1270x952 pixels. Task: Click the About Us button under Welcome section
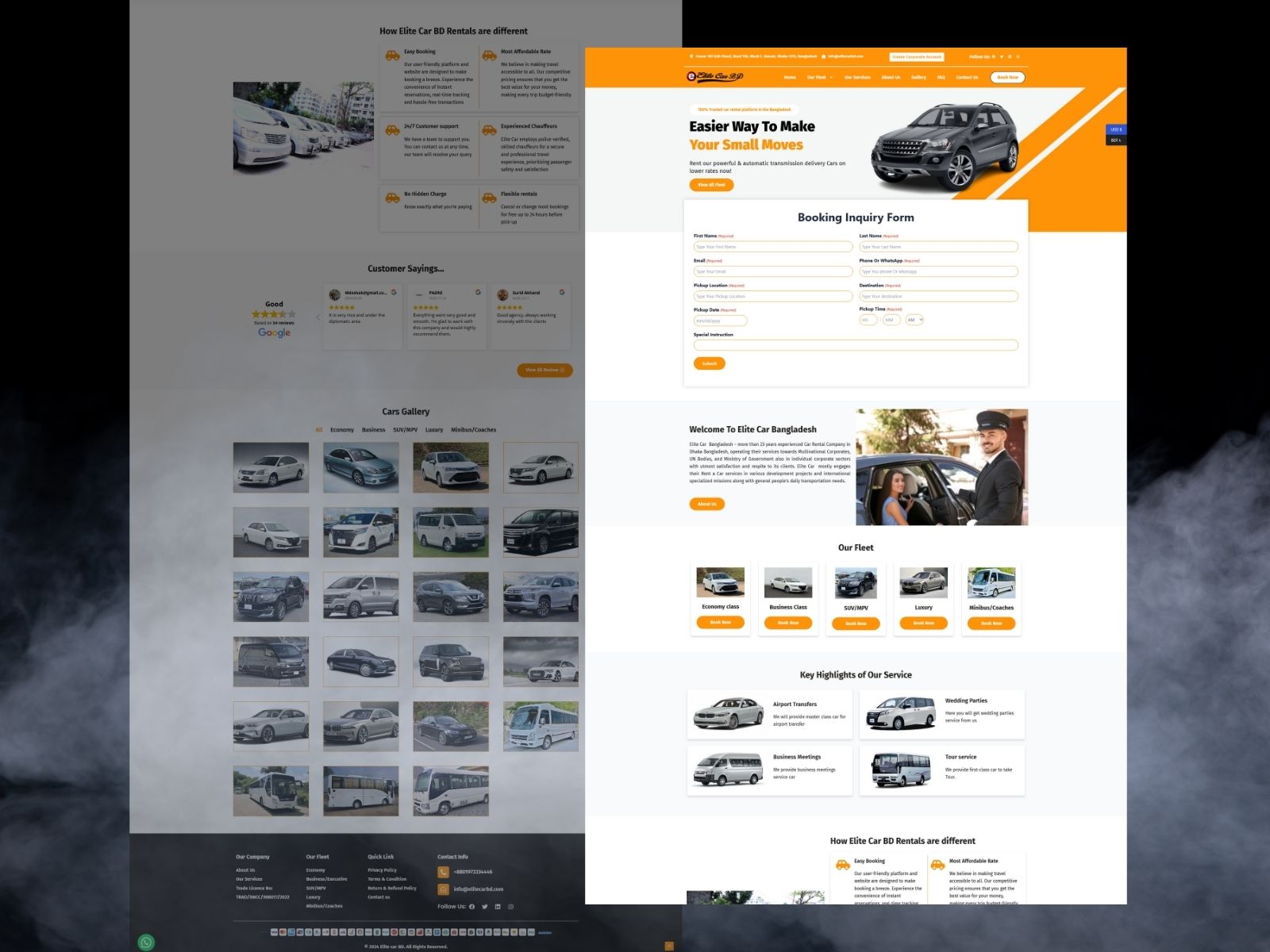706,504
